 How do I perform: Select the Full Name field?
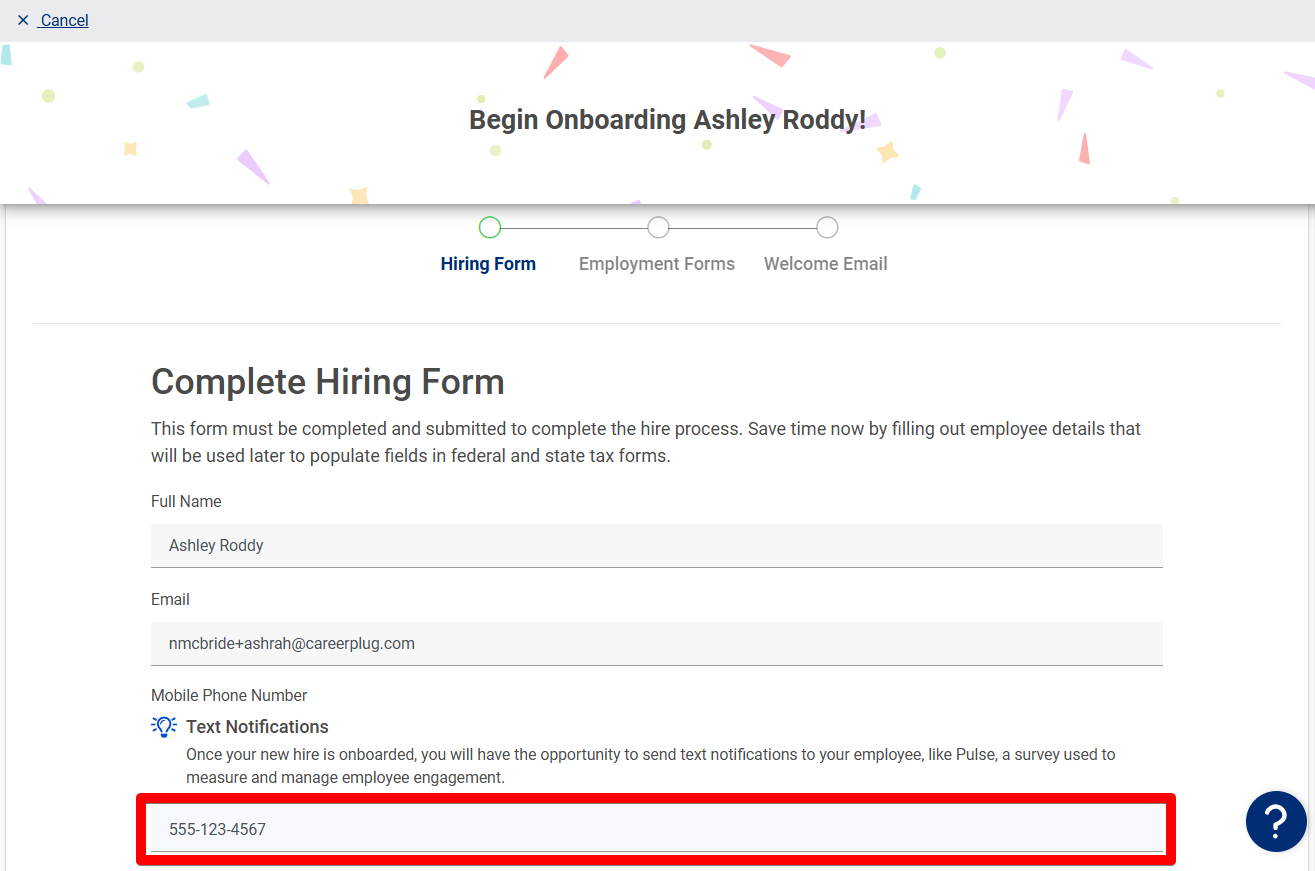pos(656,545)
